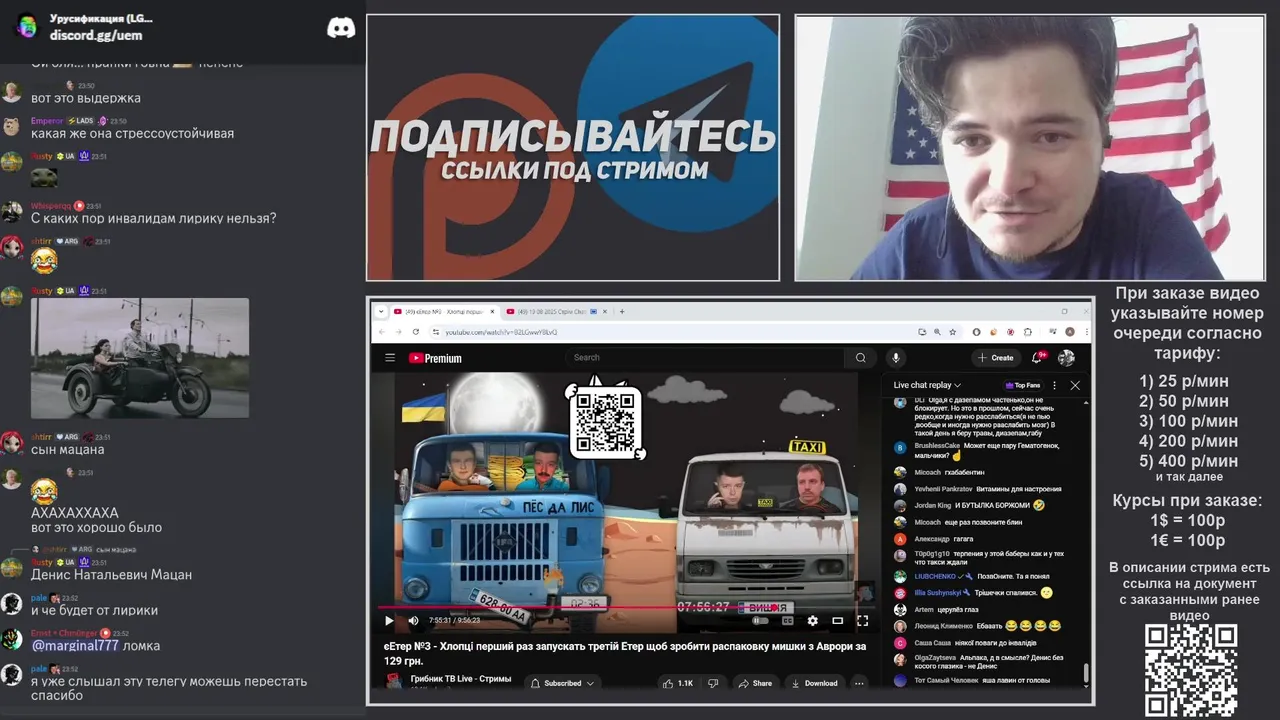Viewport: 1280px width, 720px height.
Task: Click LIUBCHENKO chat message author
Action: pos(937,576)
